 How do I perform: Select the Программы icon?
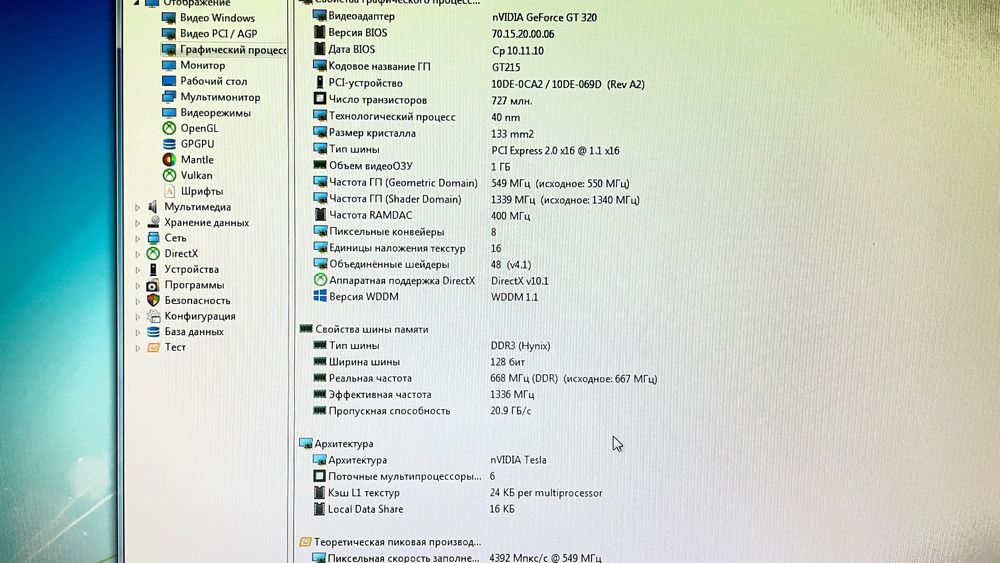pyautogui.click(x=153, y=285)
